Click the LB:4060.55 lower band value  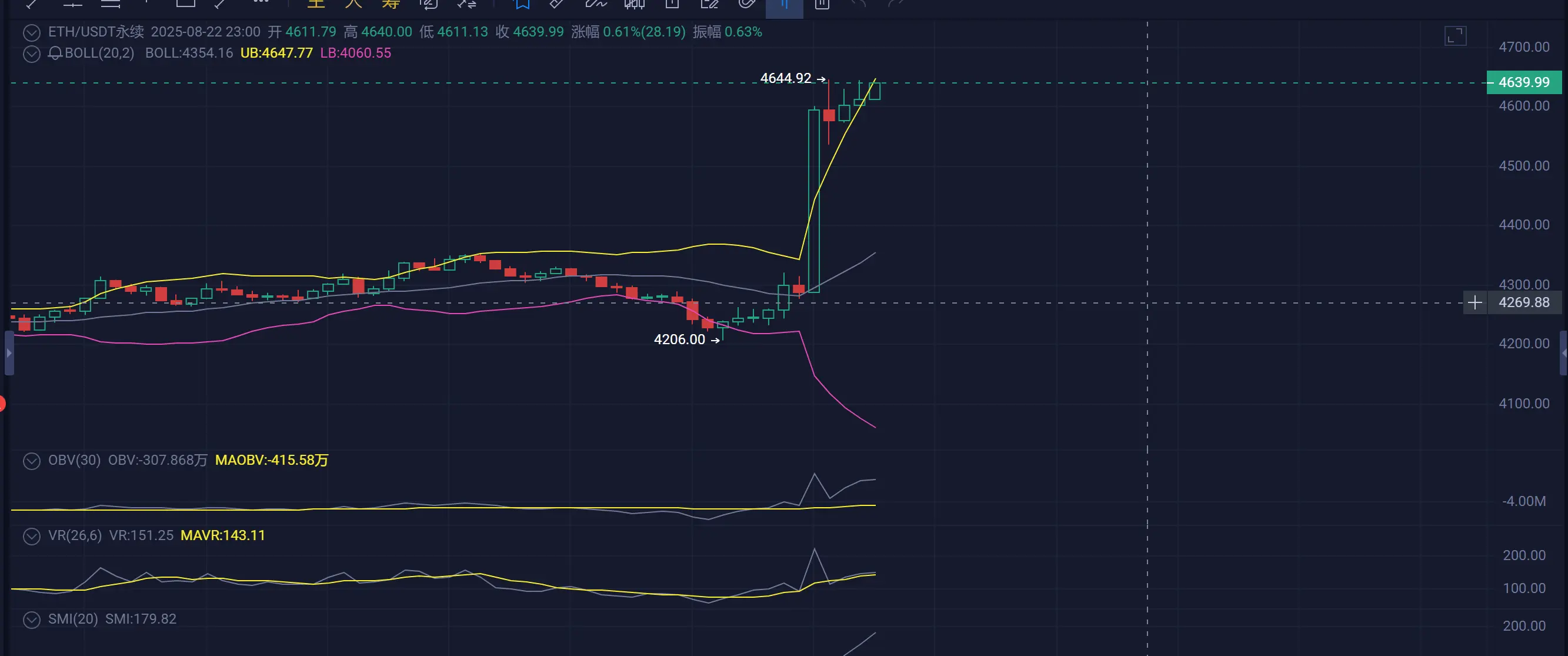(355, 53)
